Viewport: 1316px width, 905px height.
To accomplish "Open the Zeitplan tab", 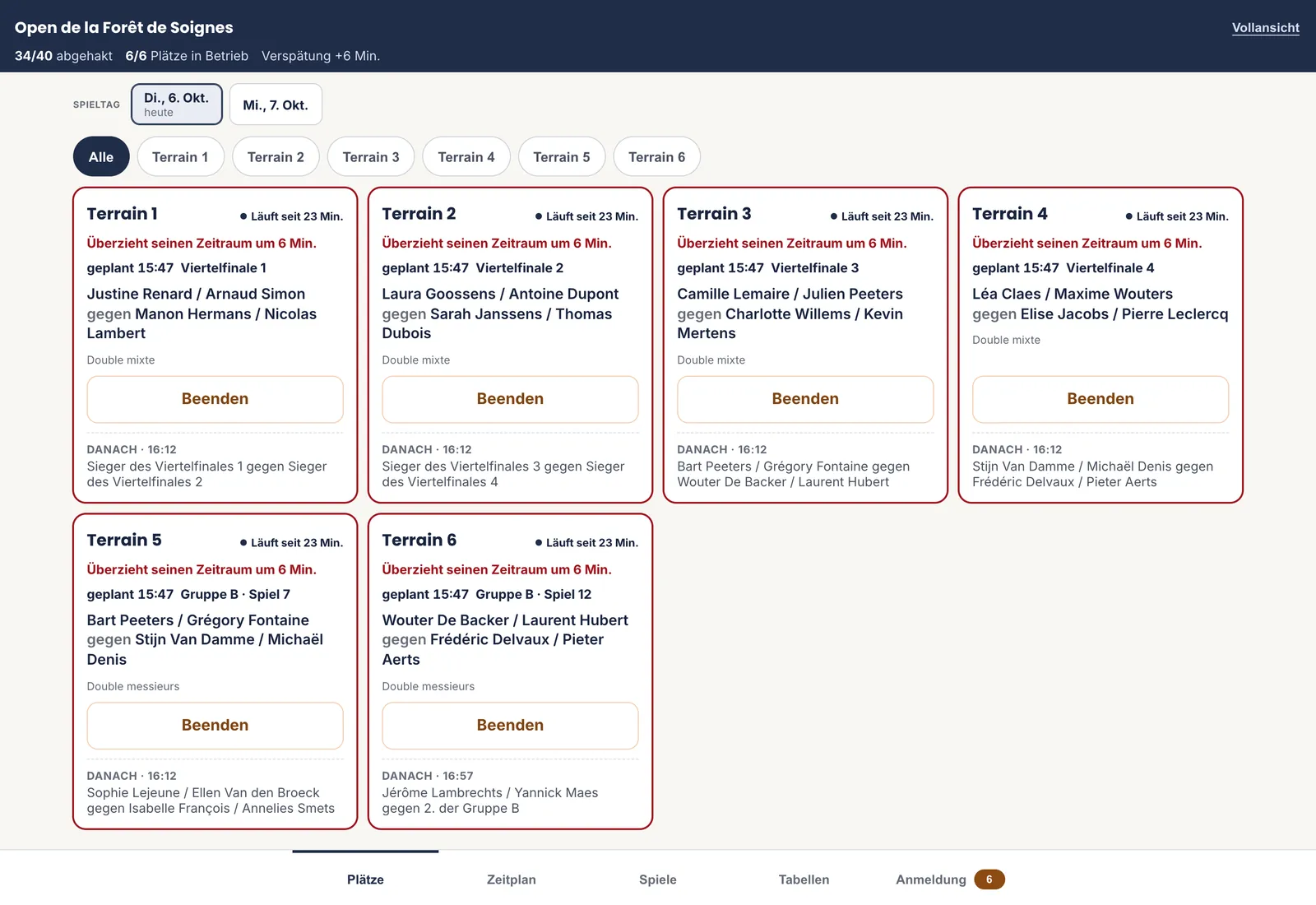I will tap(512, 879).
